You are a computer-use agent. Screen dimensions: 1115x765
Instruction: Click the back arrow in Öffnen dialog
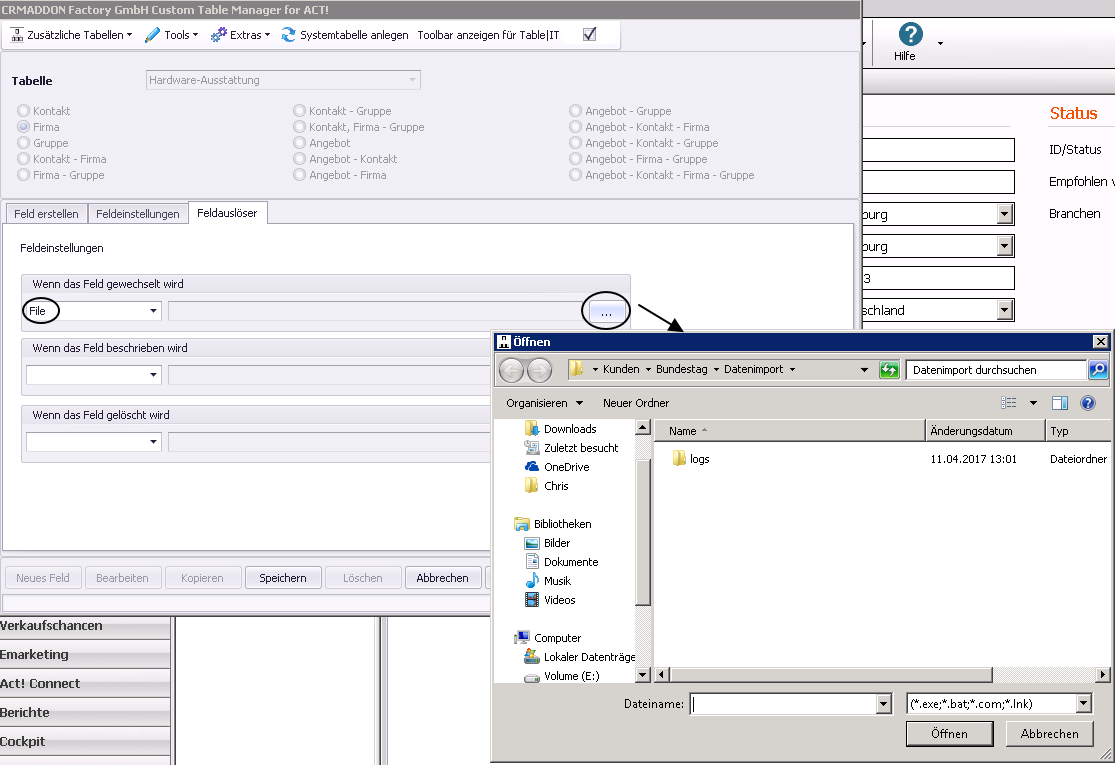511,370
